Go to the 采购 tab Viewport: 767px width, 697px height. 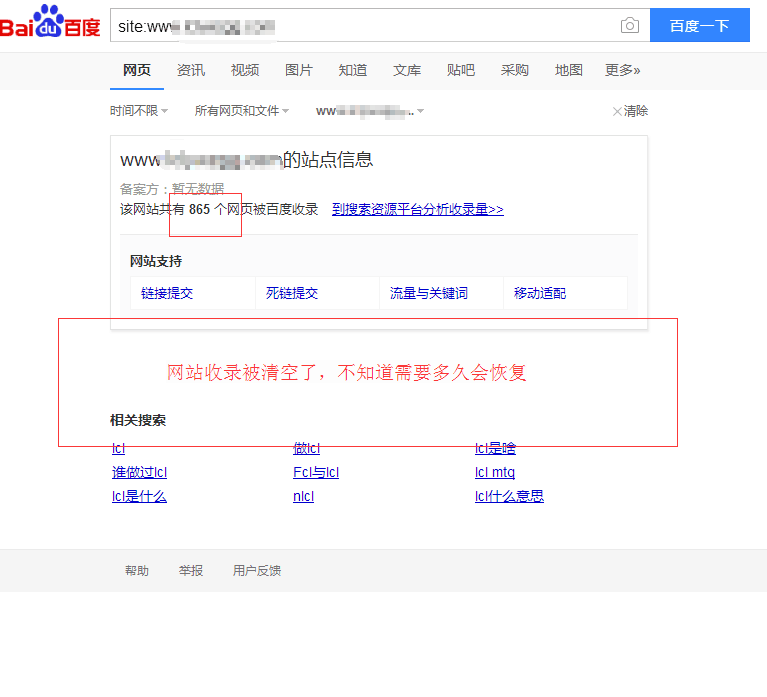tap(515, 70)
